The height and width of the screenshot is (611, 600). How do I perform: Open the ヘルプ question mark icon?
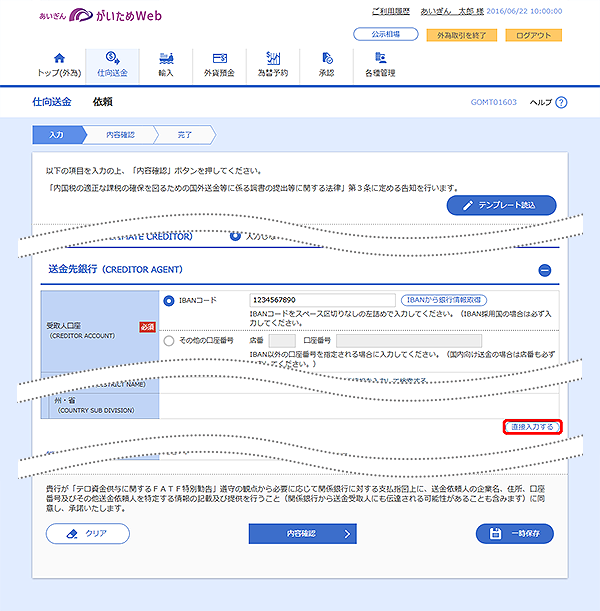pyautogui.click(x=561, y=103)
